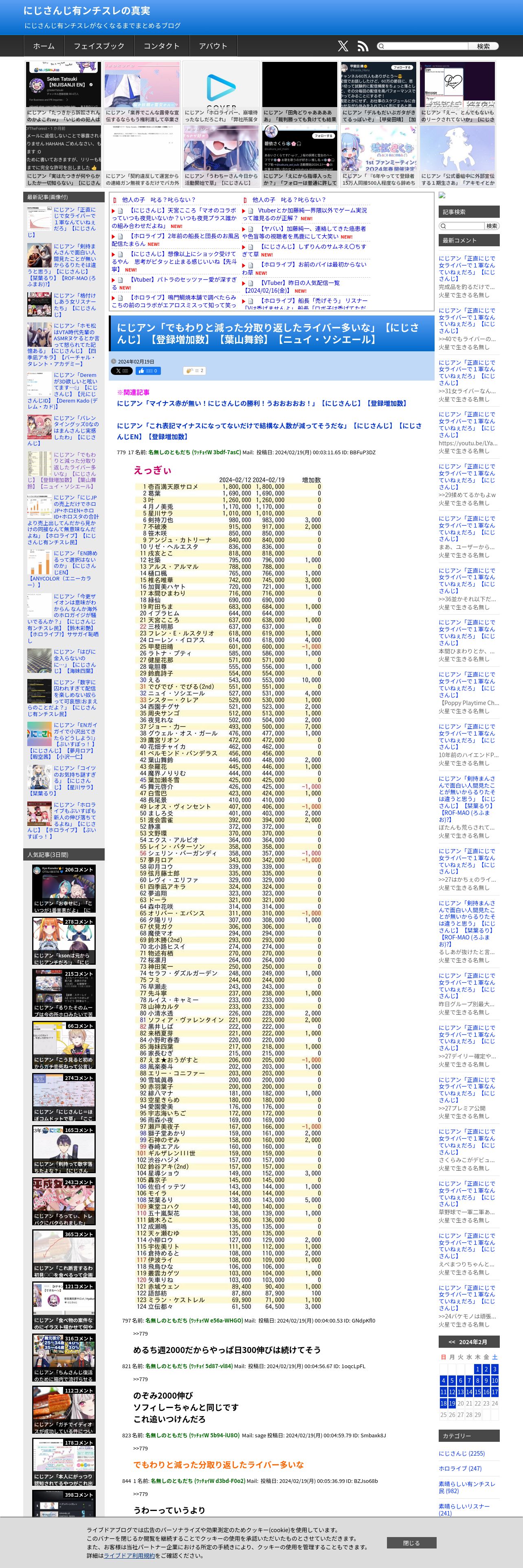
Task: Click the 人気記事(3日間) sidebar heading
Action: (64, 854)
